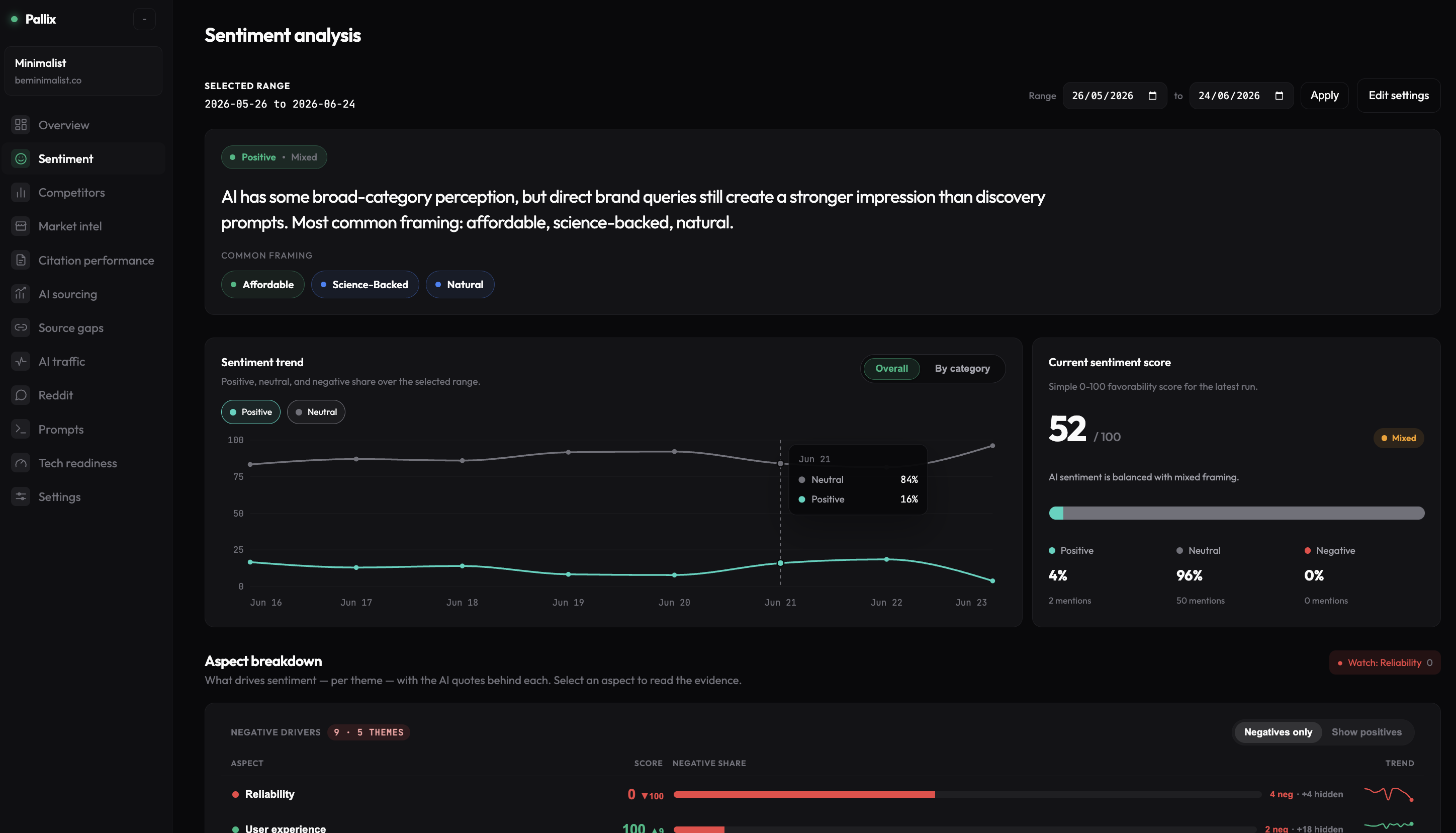This screenshot has height=833, width=1456.
Task: Click the Pallix logo
Action: pyautogui.click(x=34, y=19)
